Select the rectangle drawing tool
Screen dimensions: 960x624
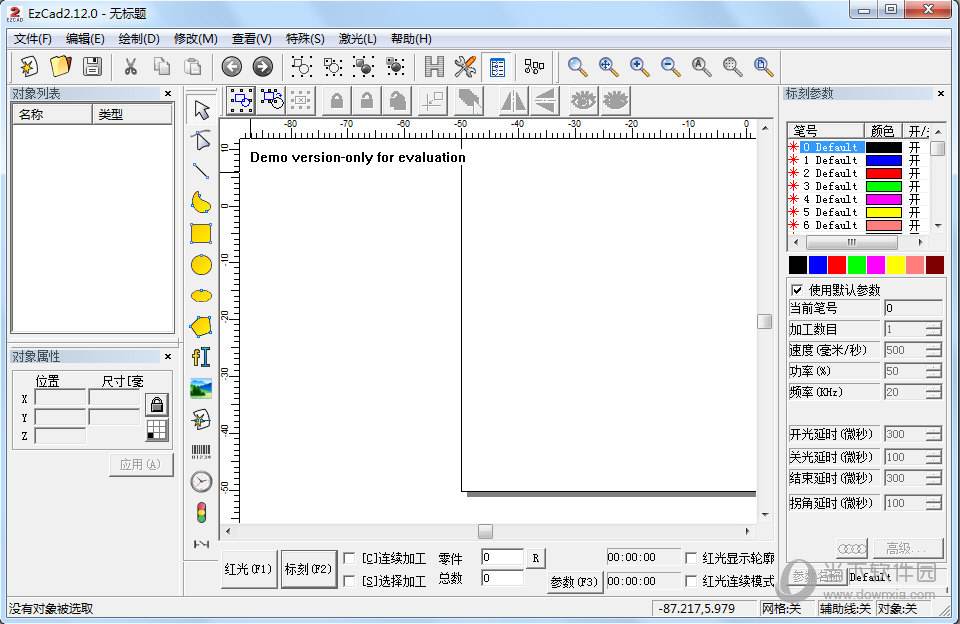coord(201,233)
